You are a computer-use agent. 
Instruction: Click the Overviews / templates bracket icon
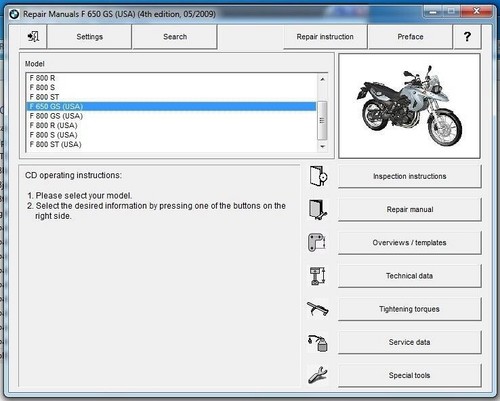pyautogui.click(x=317, y=242)
